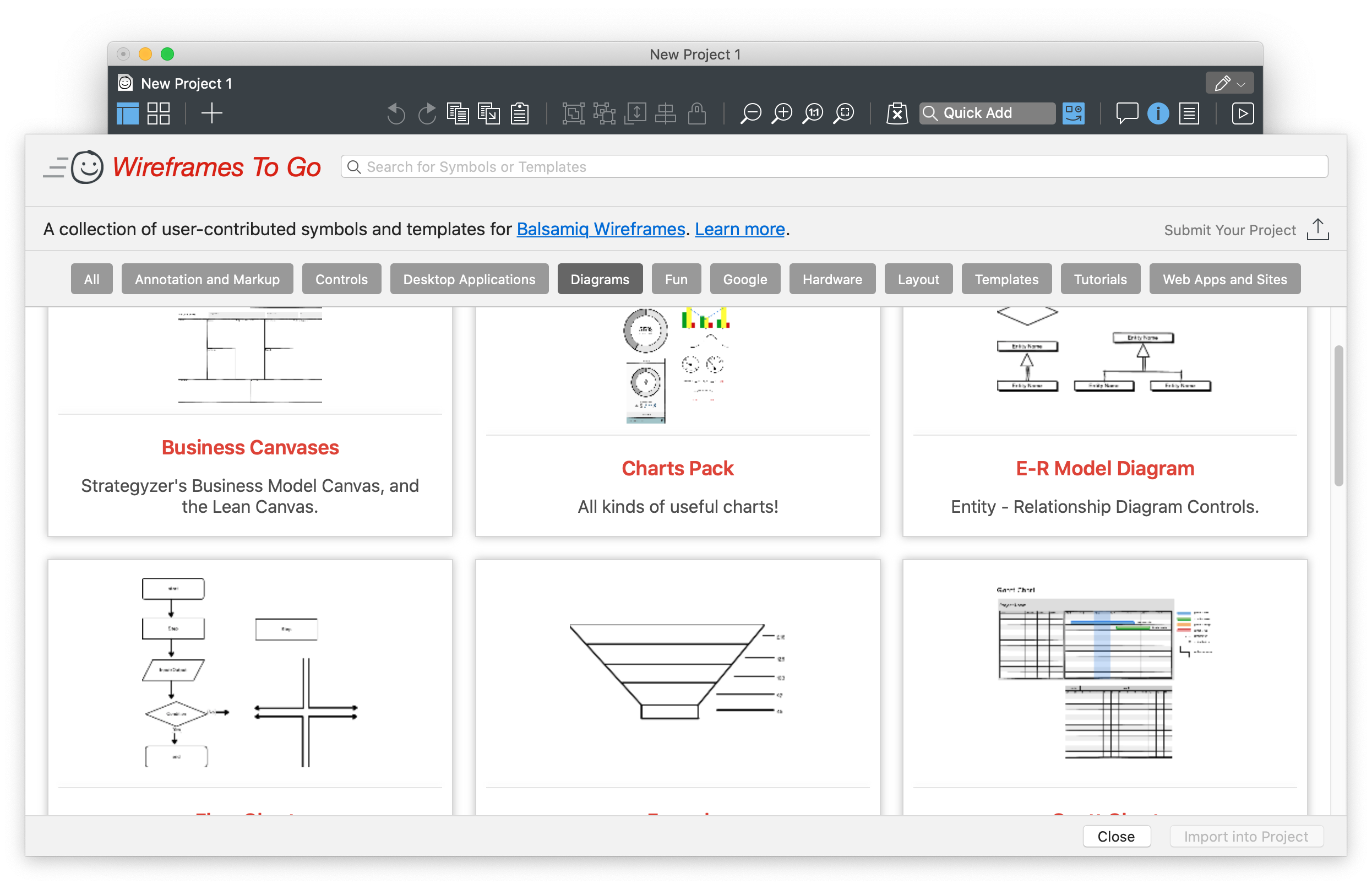The image size is (1372, 889).
Task: Click the Ungroup selection icon
Action: [x=604, y=113]
